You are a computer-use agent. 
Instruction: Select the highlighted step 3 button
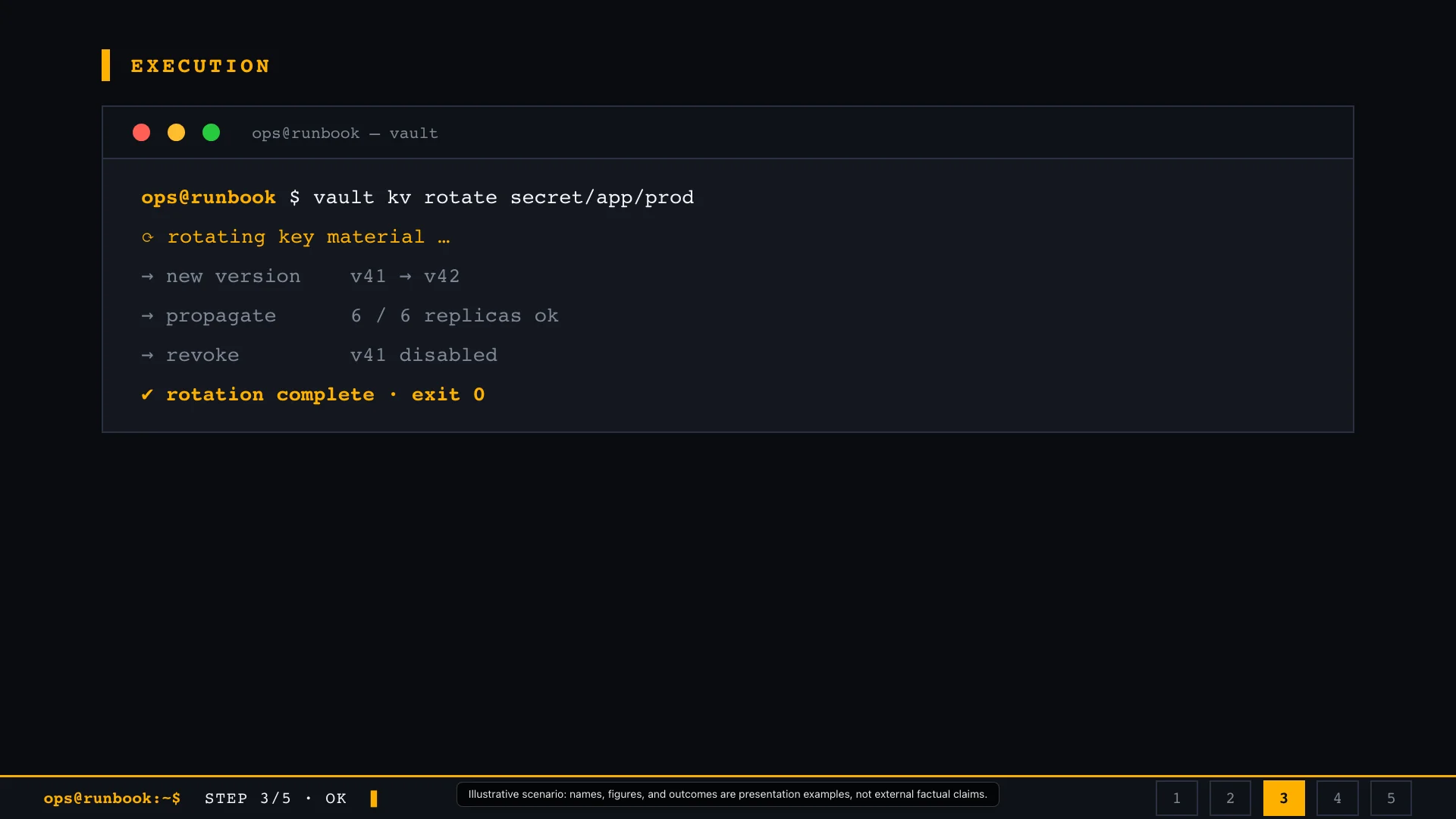coord(1284,798)
